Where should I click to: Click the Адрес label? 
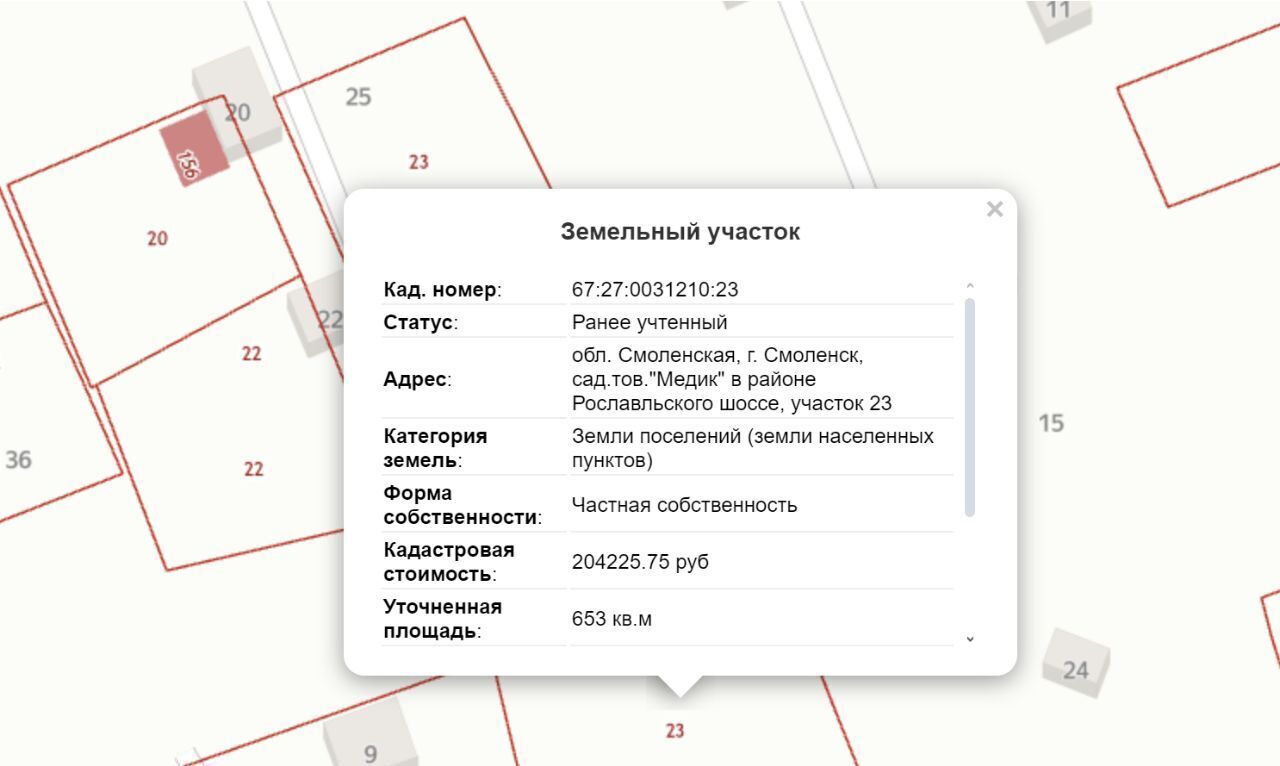click(x=417, y=379)
